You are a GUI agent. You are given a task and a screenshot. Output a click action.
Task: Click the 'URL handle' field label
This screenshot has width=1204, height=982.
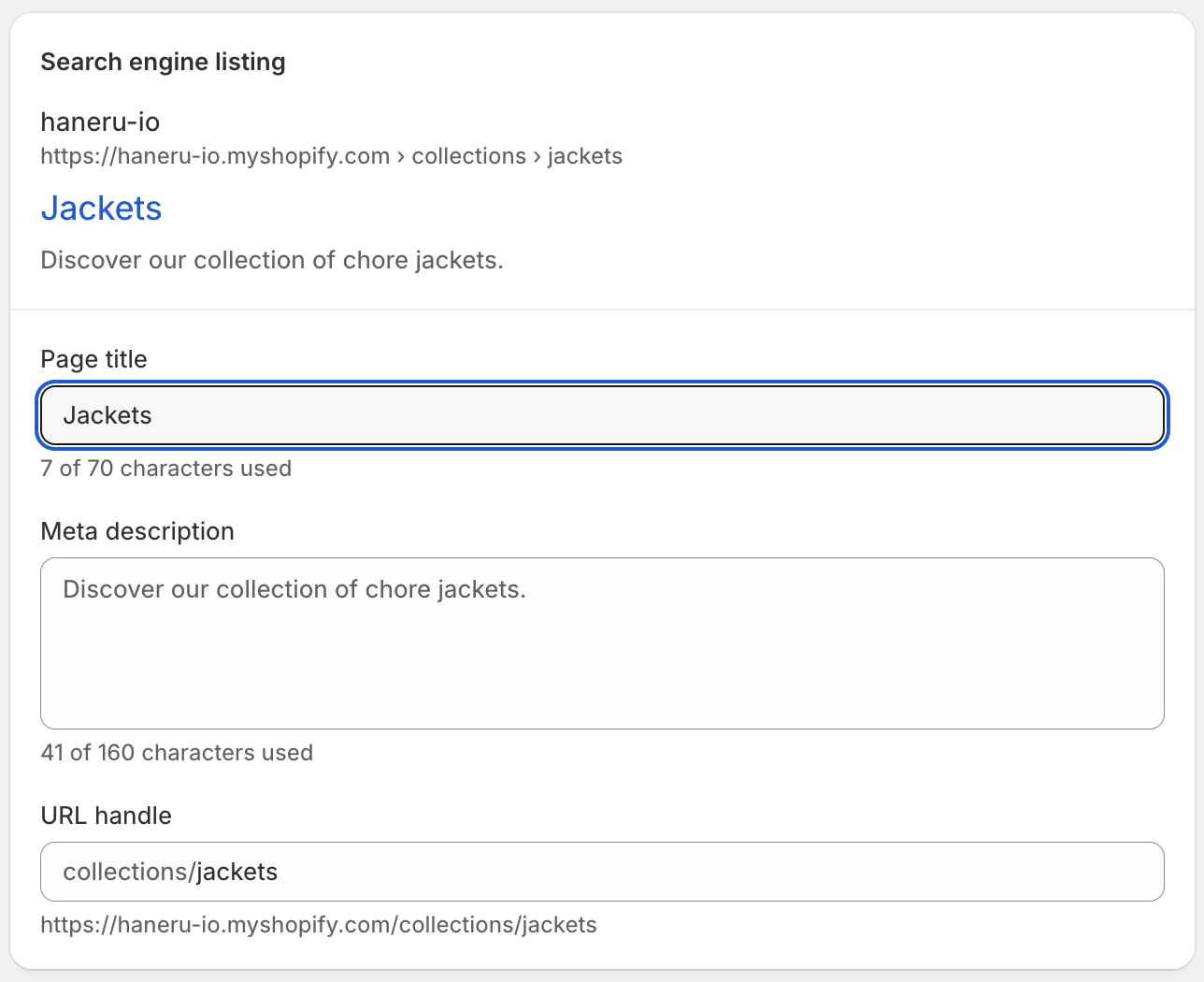(106, 816)
